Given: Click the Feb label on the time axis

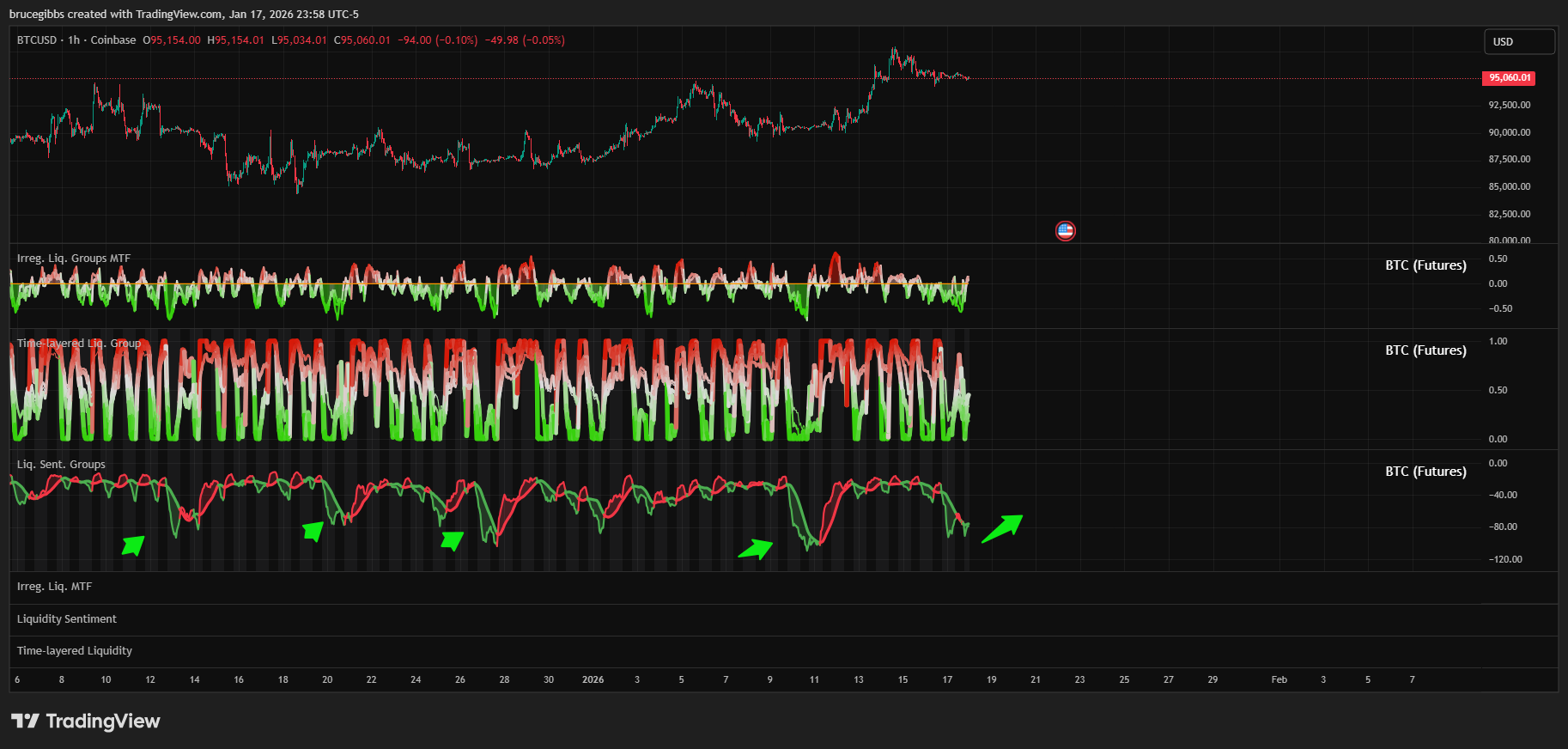Looking at the screenshot, I should [x=1279, y=679].
